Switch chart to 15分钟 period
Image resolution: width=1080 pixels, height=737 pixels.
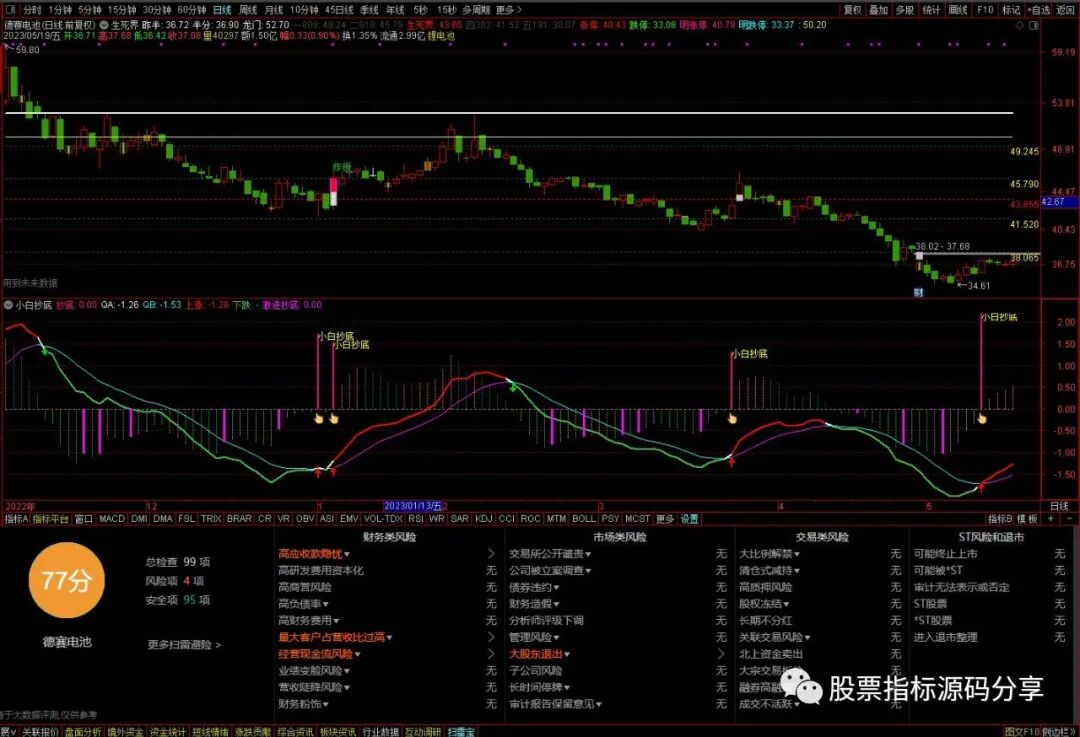[x=122, y=10]
